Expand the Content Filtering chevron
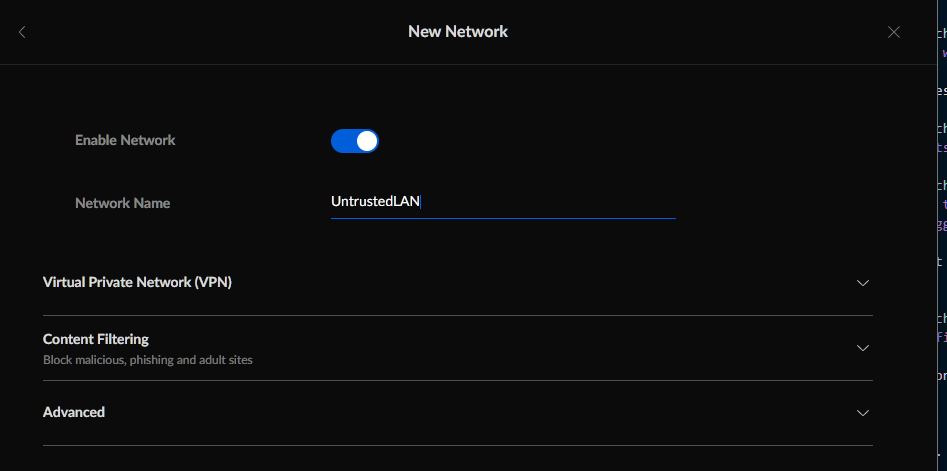 (863, 348)
